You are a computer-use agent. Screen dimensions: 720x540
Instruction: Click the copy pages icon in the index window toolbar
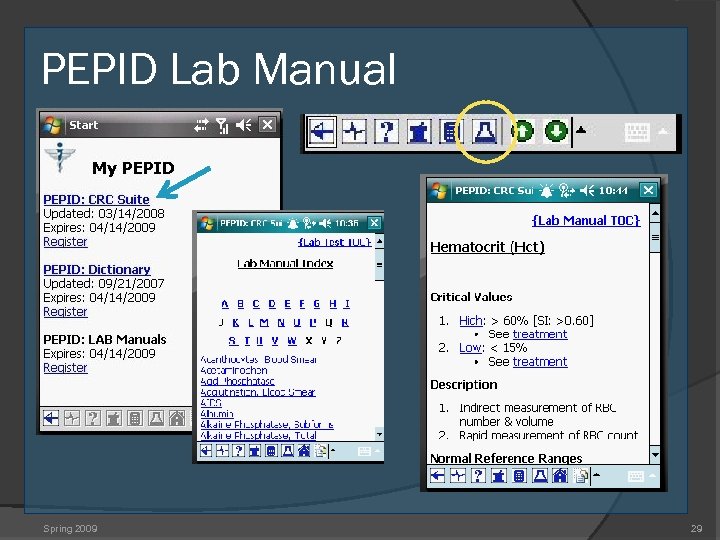(321, 451)
